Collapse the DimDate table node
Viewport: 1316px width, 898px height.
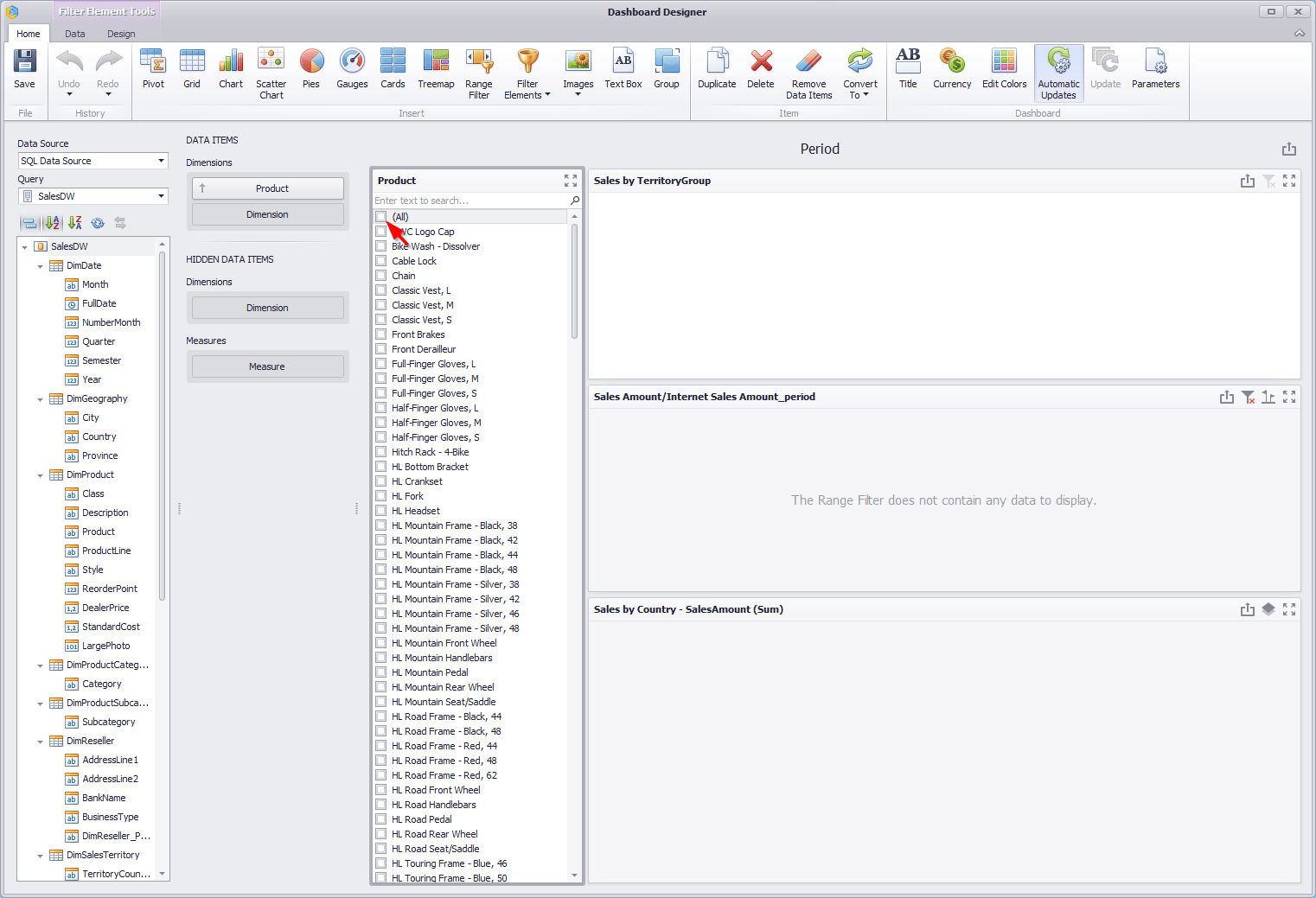(40, 266)
